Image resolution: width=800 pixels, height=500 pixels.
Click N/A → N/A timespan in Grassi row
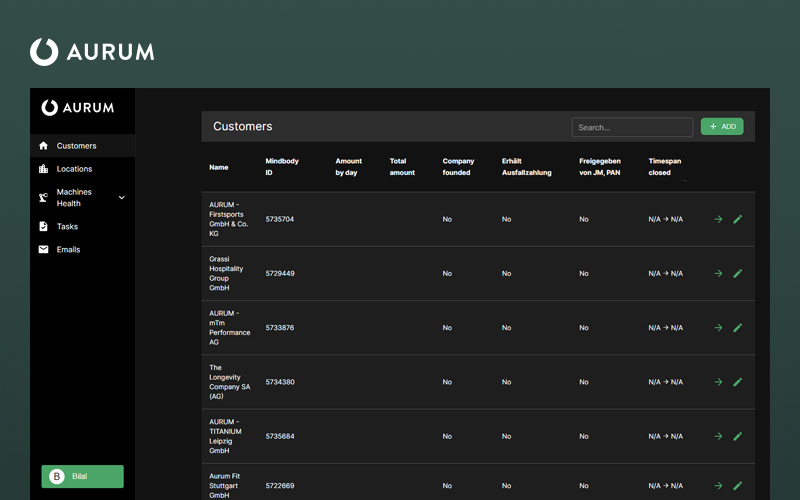tap(665, 273)
